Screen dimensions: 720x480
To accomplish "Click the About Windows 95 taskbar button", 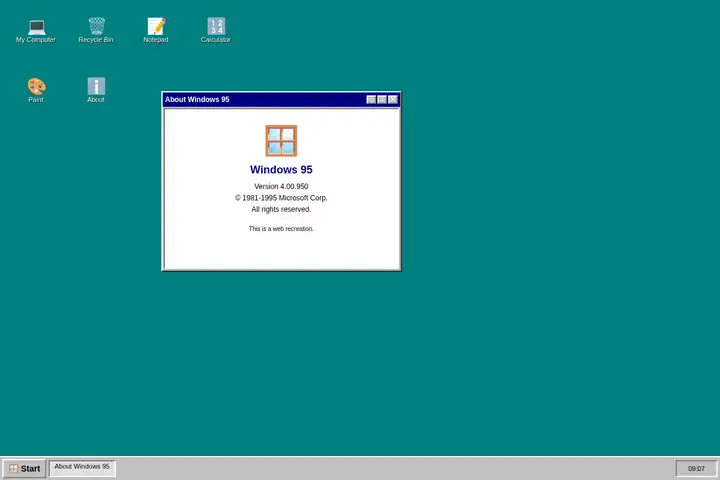I will click(82, 469).
